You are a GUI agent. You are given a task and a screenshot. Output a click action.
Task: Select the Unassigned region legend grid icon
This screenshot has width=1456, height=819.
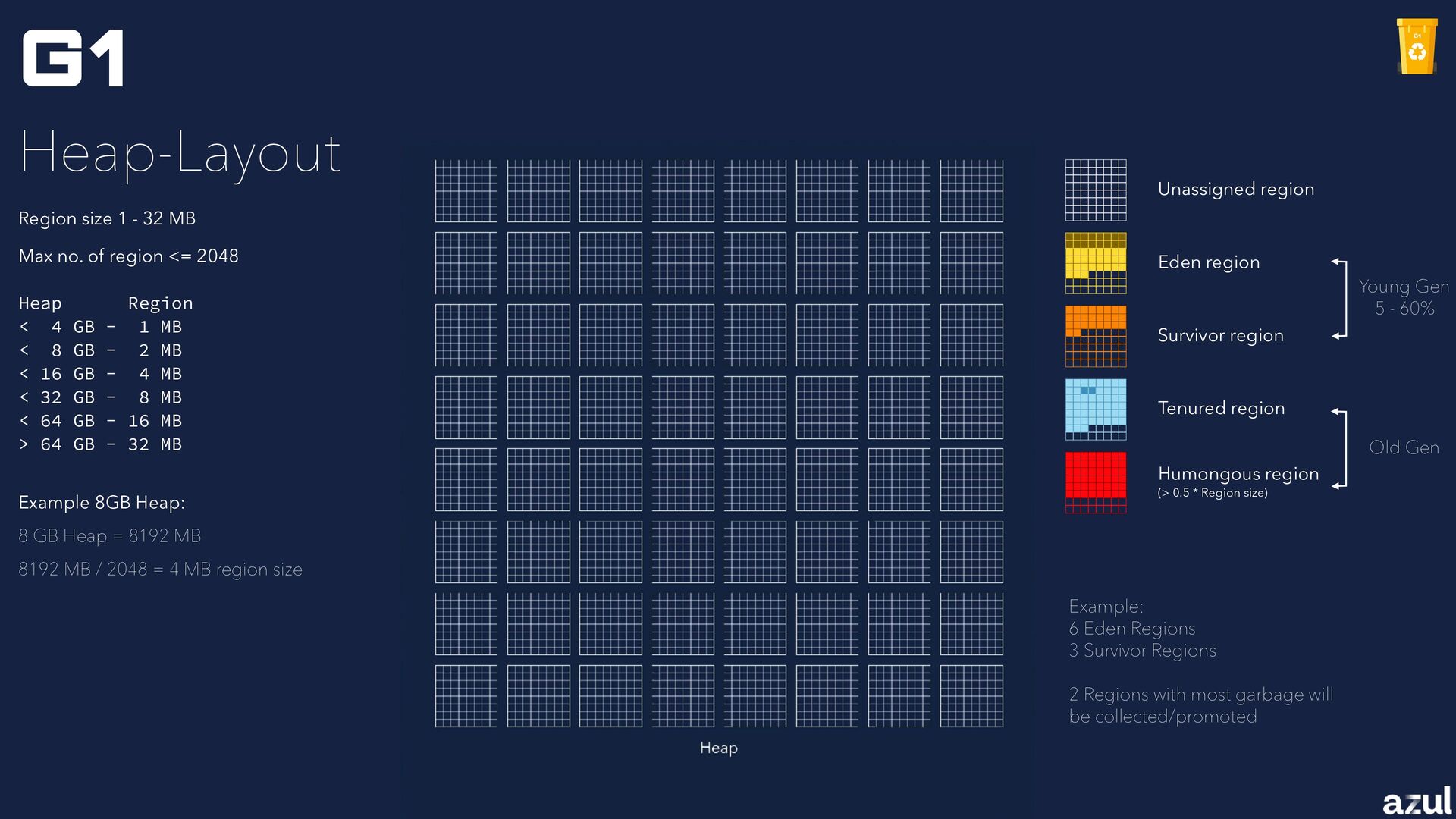1095,190
